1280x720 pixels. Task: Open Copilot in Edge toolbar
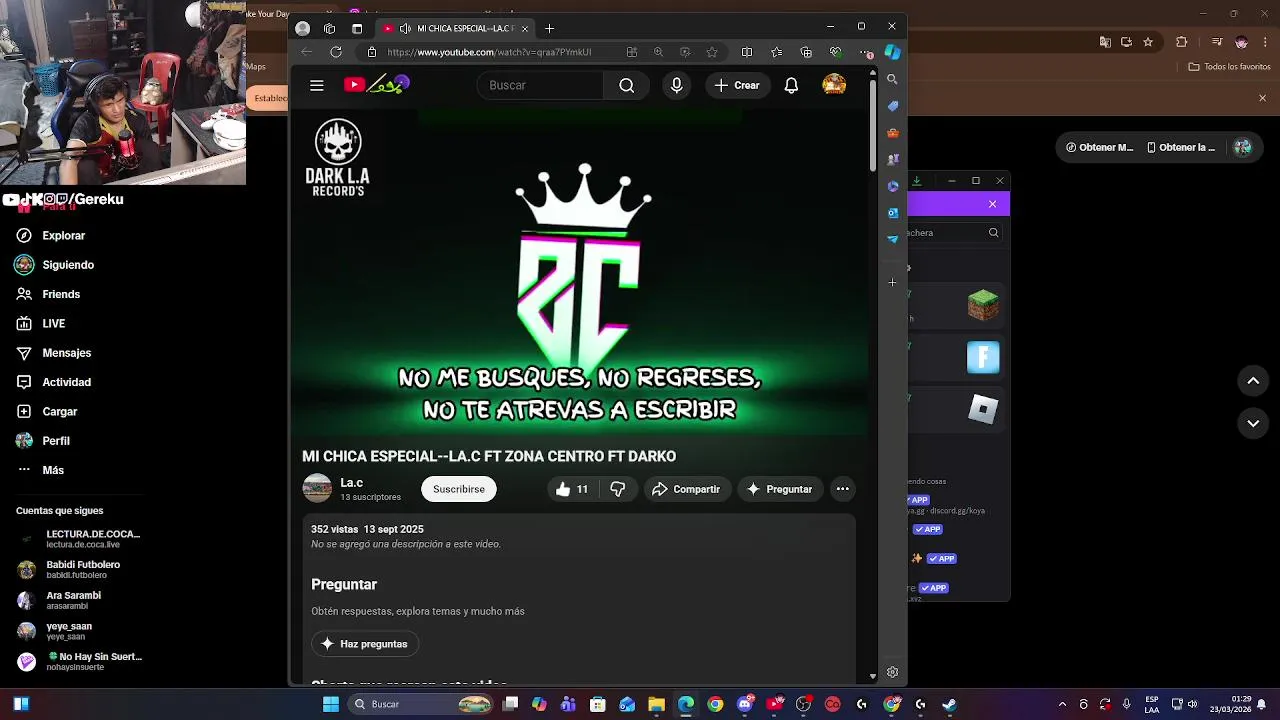892,52
